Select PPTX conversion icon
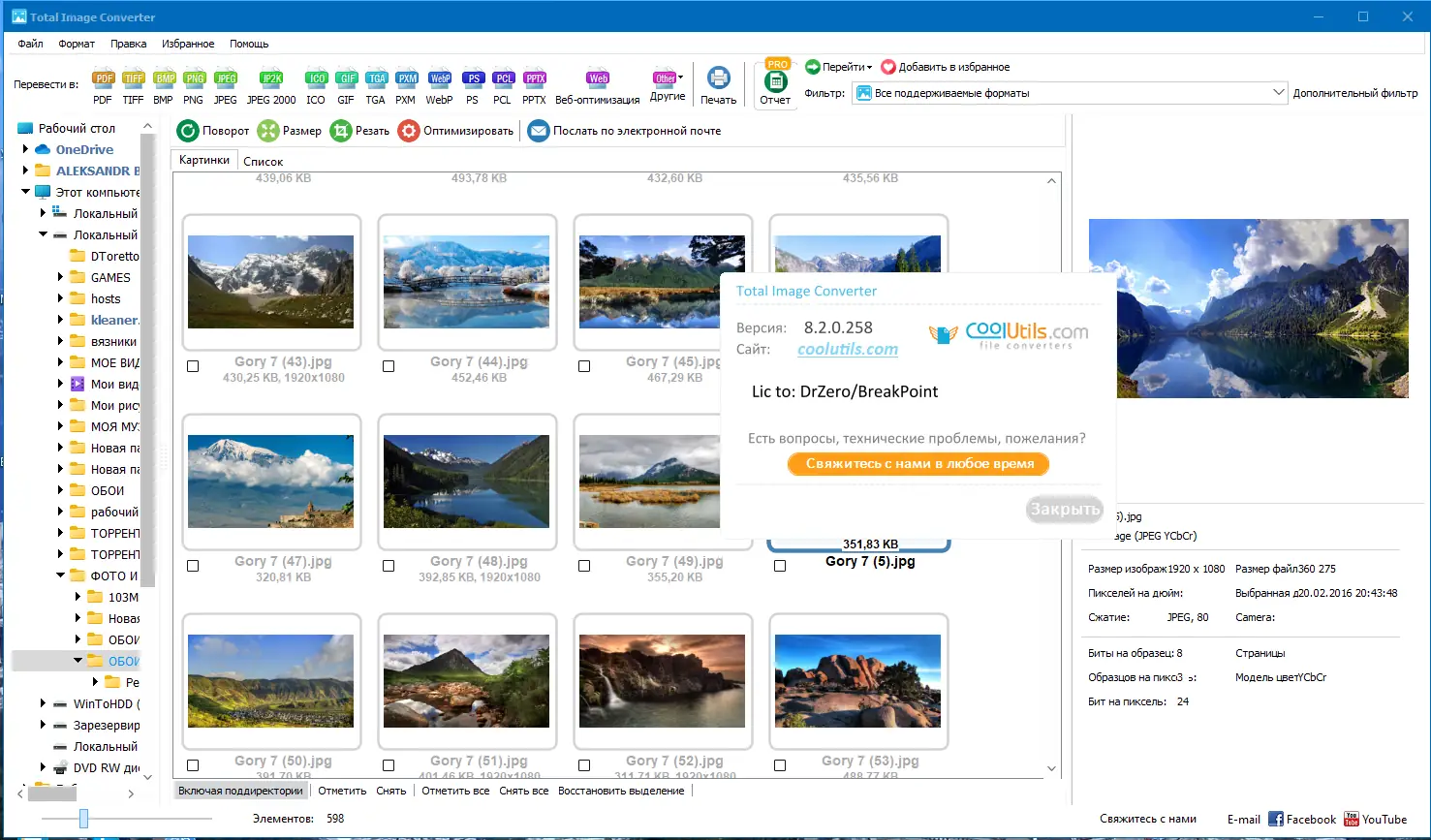 point(534,85)
